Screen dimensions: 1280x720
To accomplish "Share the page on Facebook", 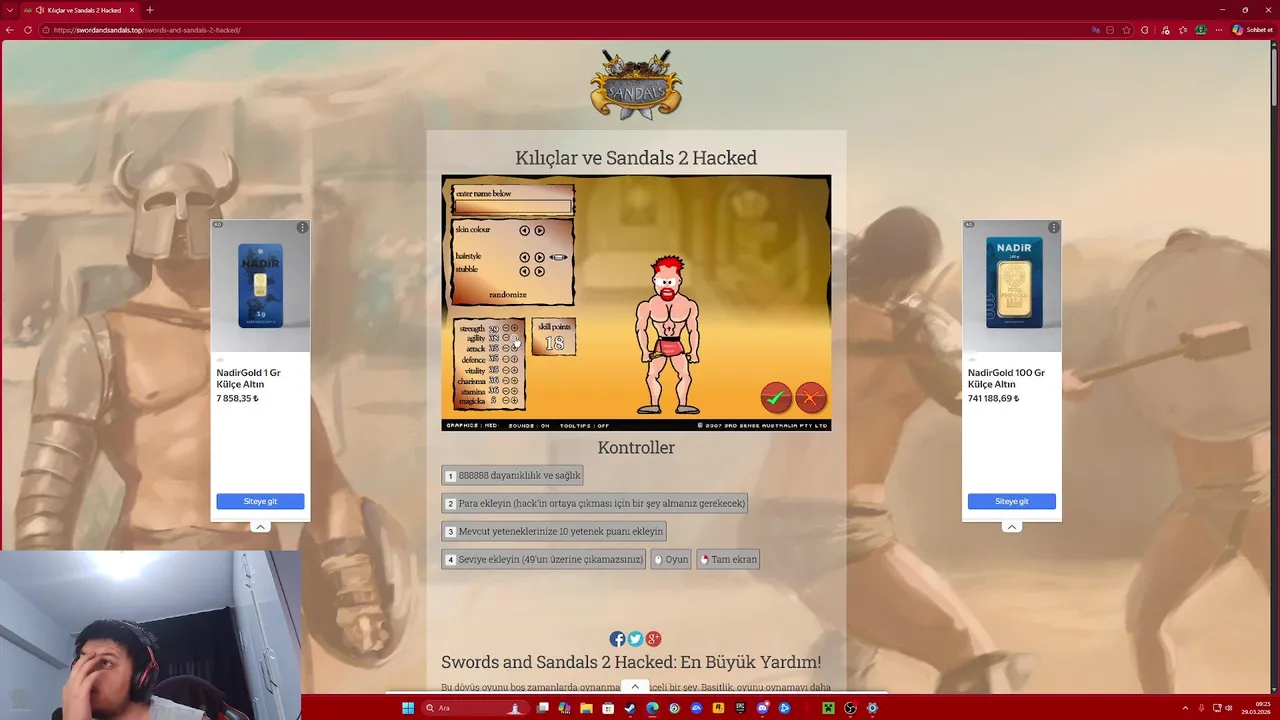I will (617, 639).
